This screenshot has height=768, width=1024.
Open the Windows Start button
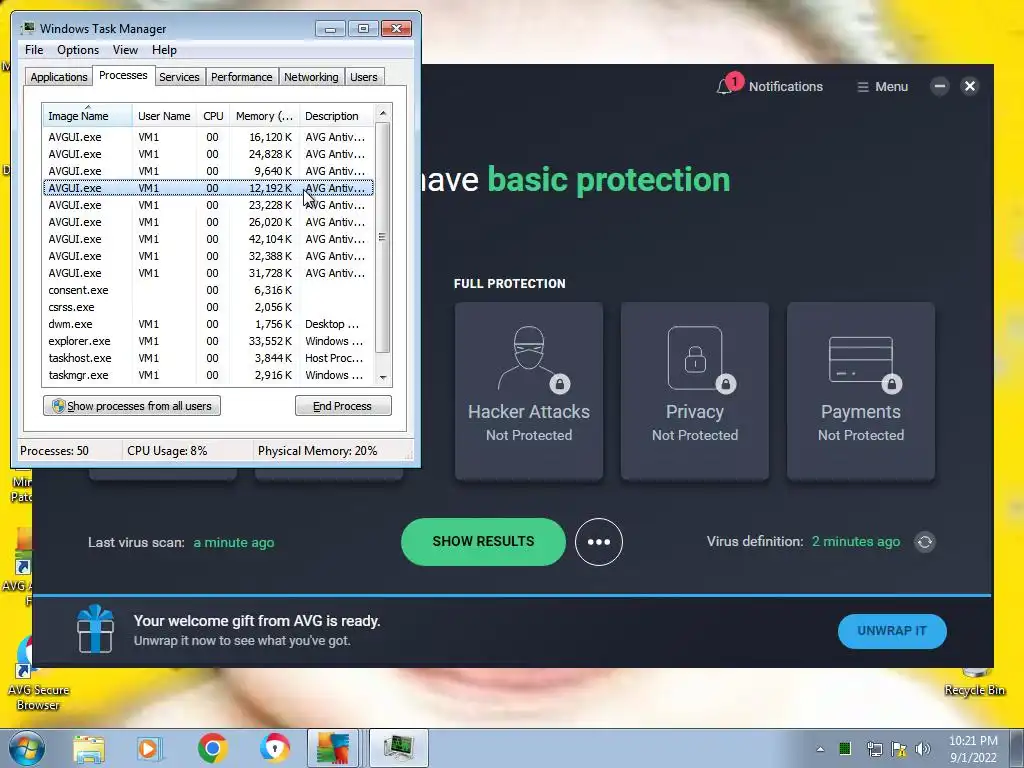[26, 748]
